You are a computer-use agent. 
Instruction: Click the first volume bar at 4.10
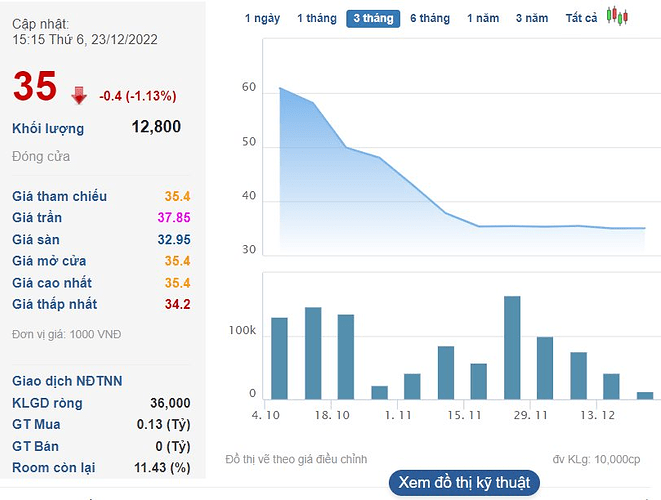279,358
